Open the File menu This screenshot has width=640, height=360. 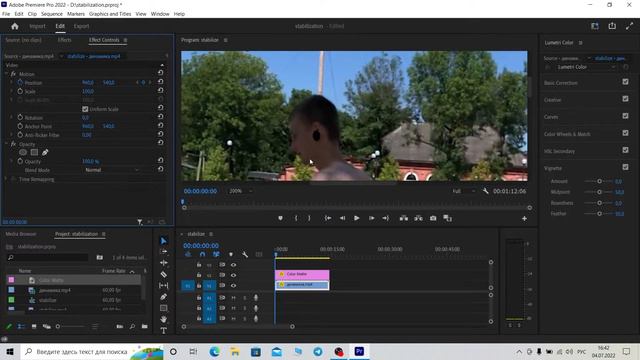[x=6, y=14]
